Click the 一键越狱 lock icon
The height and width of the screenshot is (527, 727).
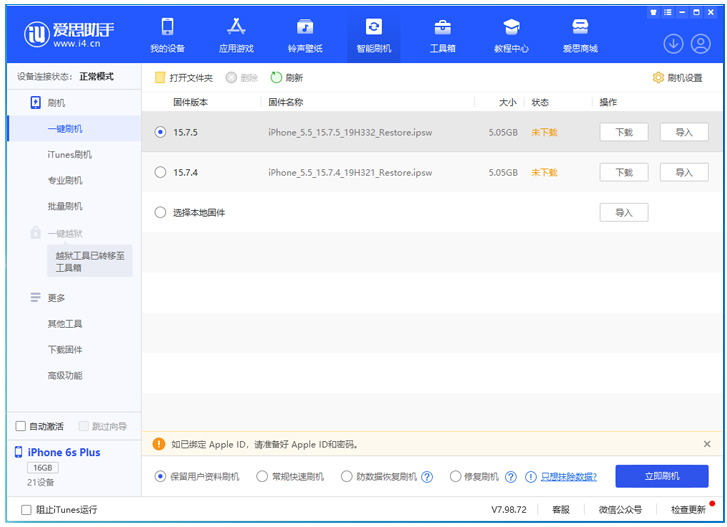pos(35,233)
